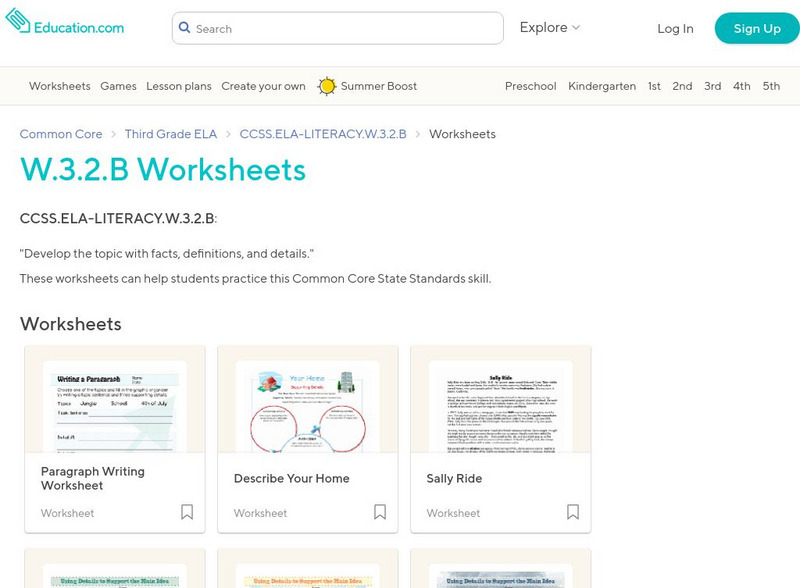The image size is (800, 588).
Task: Select the 1st grade filter
Action: [x=654, y=86]
